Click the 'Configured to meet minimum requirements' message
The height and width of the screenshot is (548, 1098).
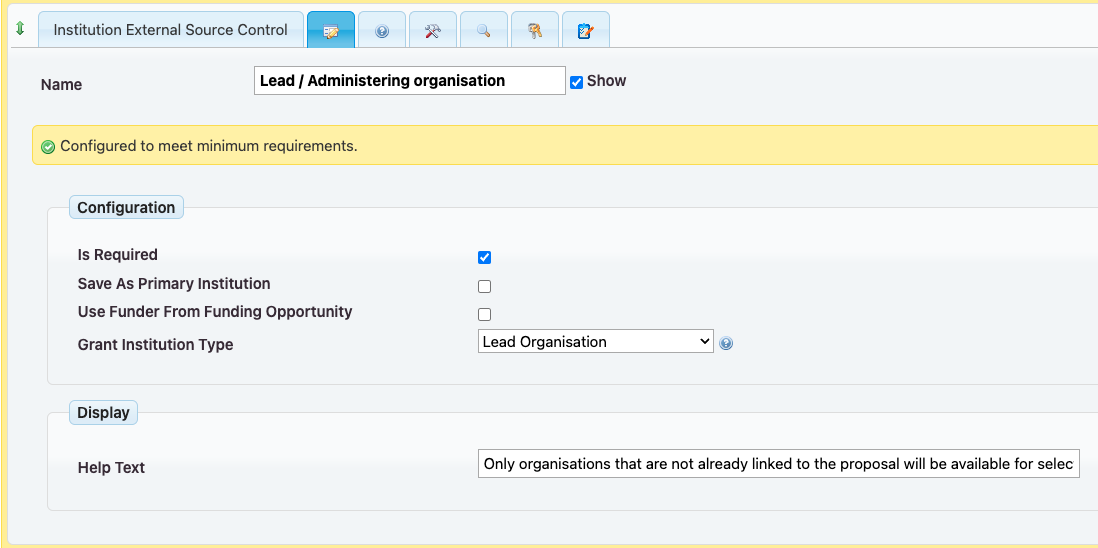click(x=208, y=146)
